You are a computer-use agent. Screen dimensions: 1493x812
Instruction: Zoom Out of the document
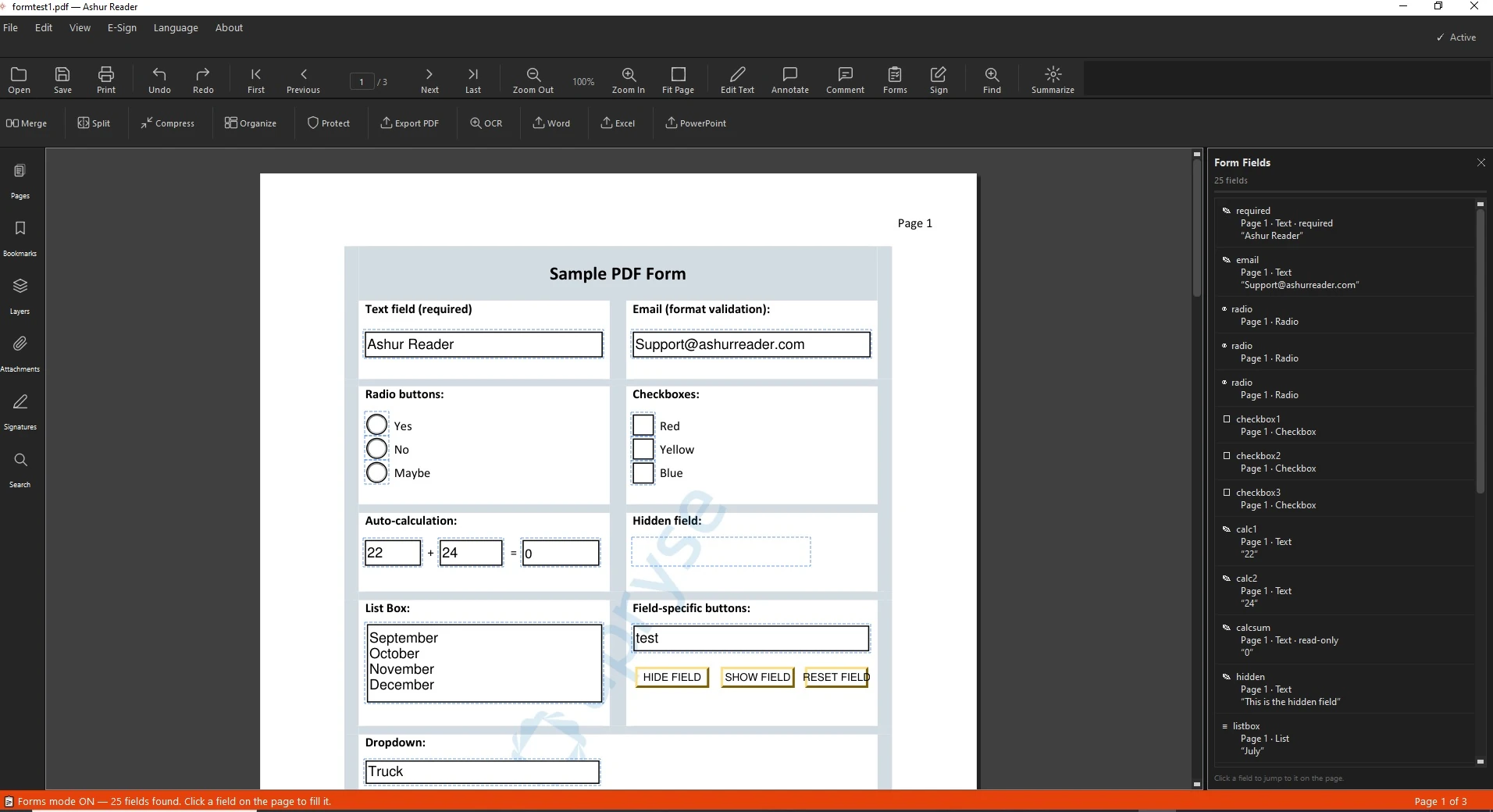[x=533, y=80]
